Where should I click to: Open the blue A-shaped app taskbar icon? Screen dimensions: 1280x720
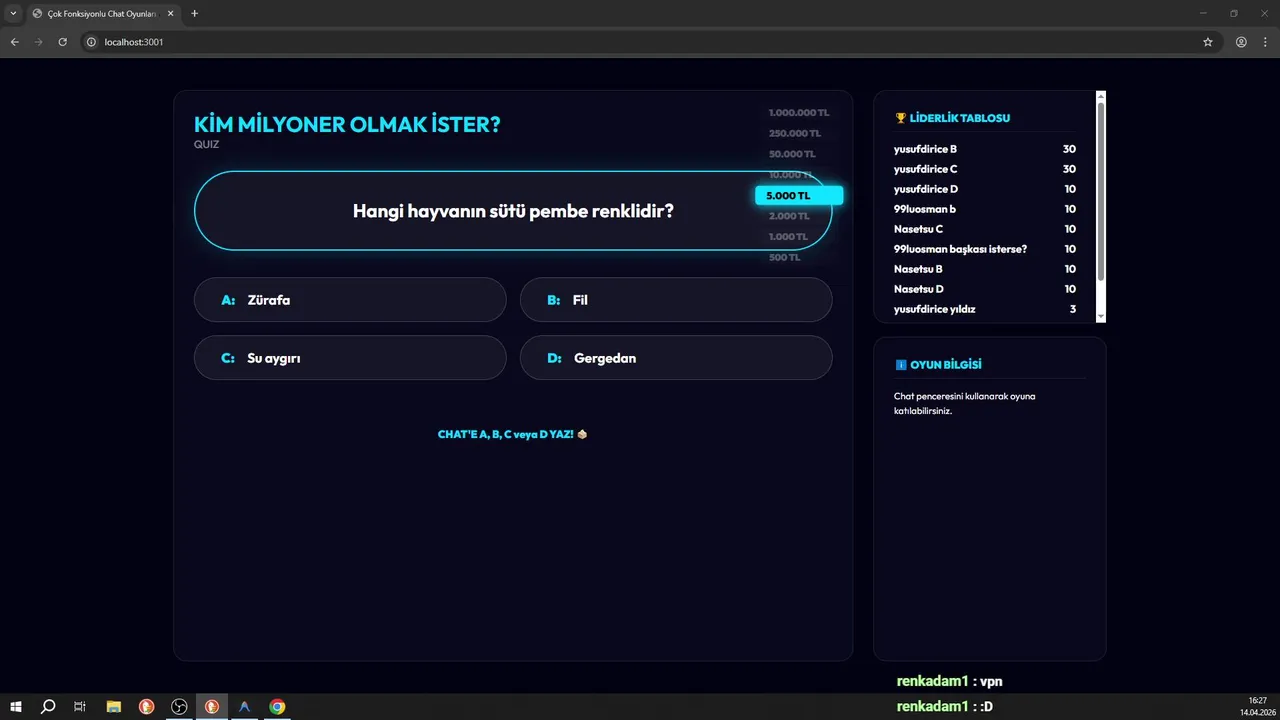244,707
